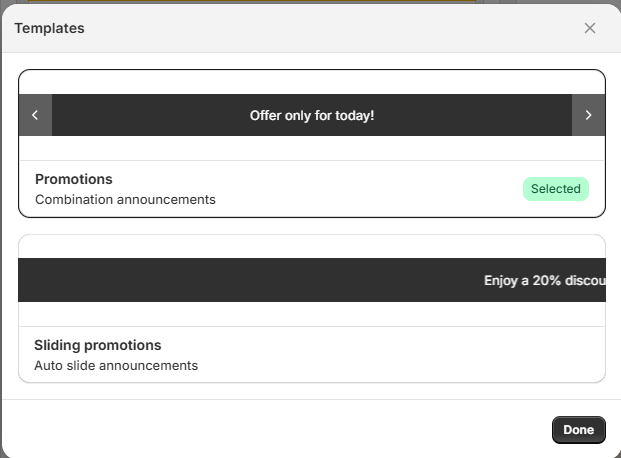Show previous announcement with left chevron arrow
This screenshot has height=458, width=621.
point(35,115)
